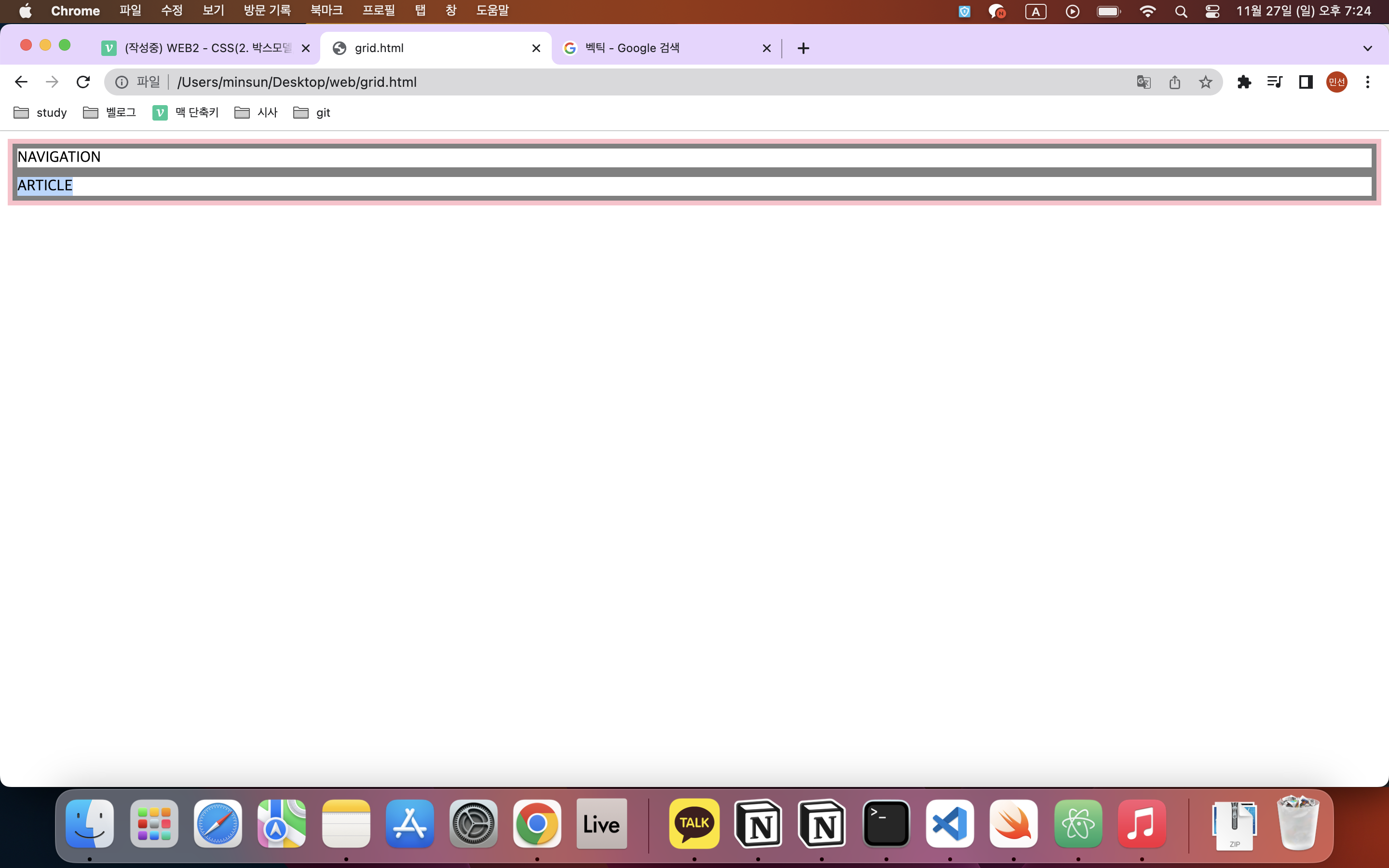This screenshot has width=1389, height=868.
Task: Click the NAVIGATION text on the page
Action: click(x=59, y=157)
